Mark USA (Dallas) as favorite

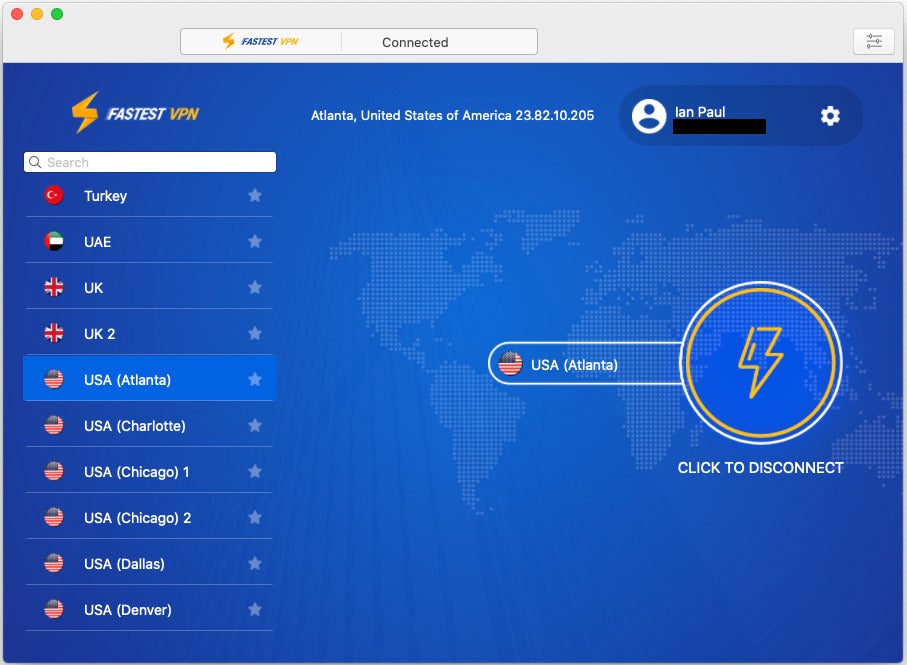click(x=255, y=563)
